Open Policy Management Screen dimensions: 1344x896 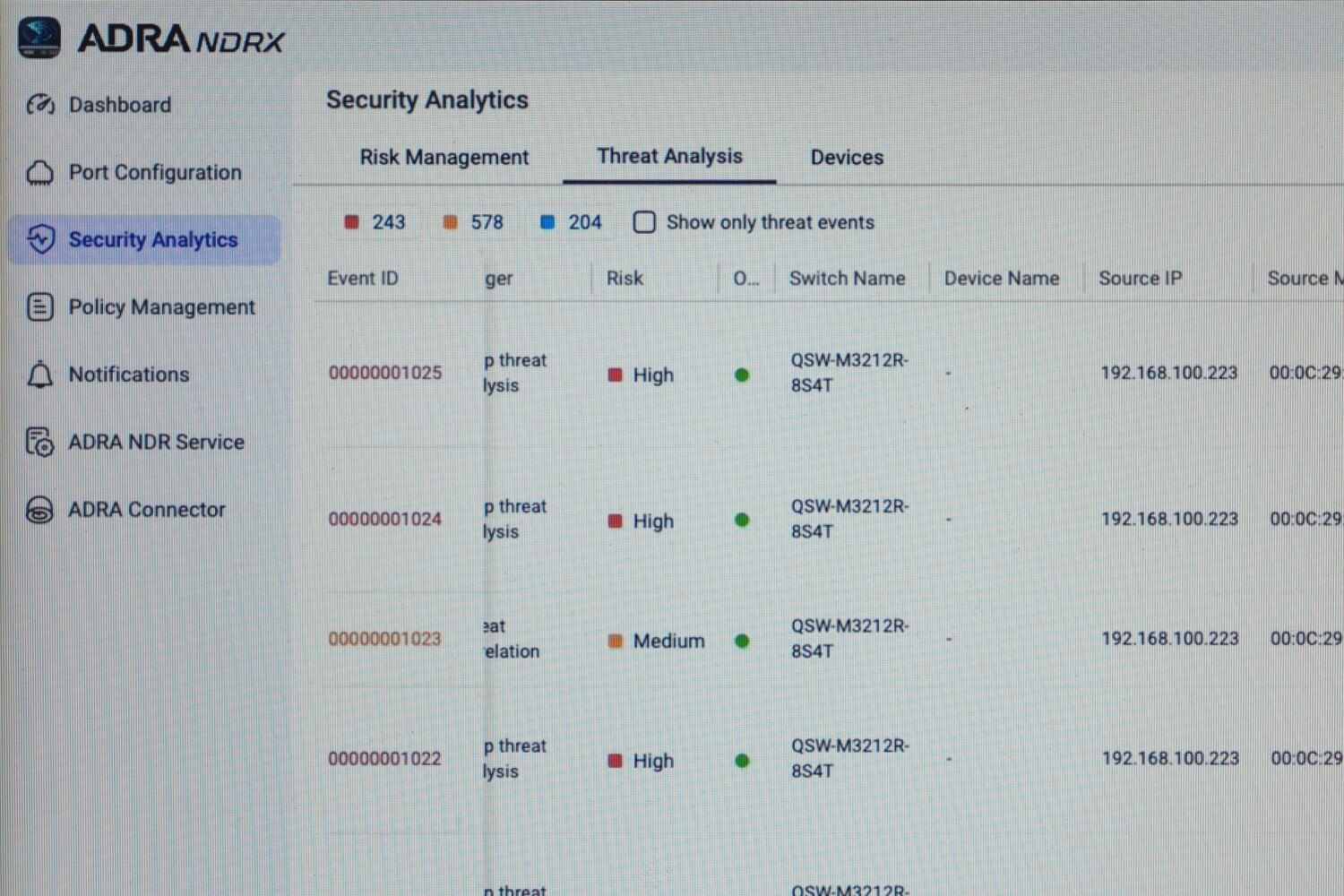(x=162, y=307)
